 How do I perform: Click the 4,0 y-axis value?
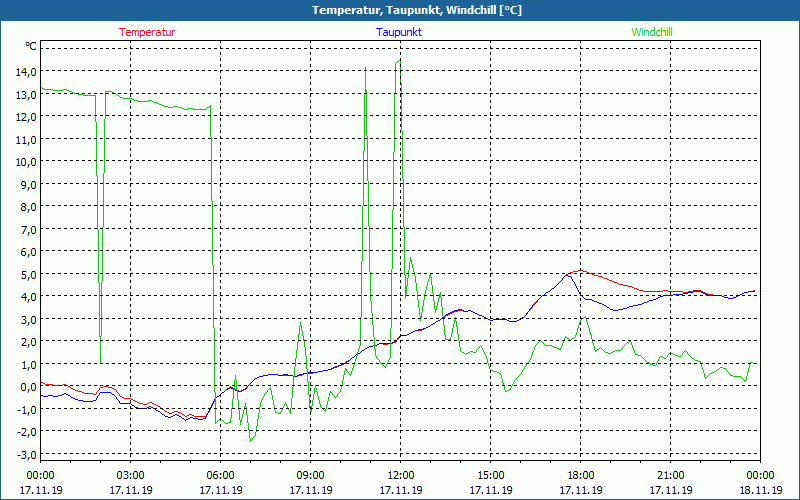point(29,297)
